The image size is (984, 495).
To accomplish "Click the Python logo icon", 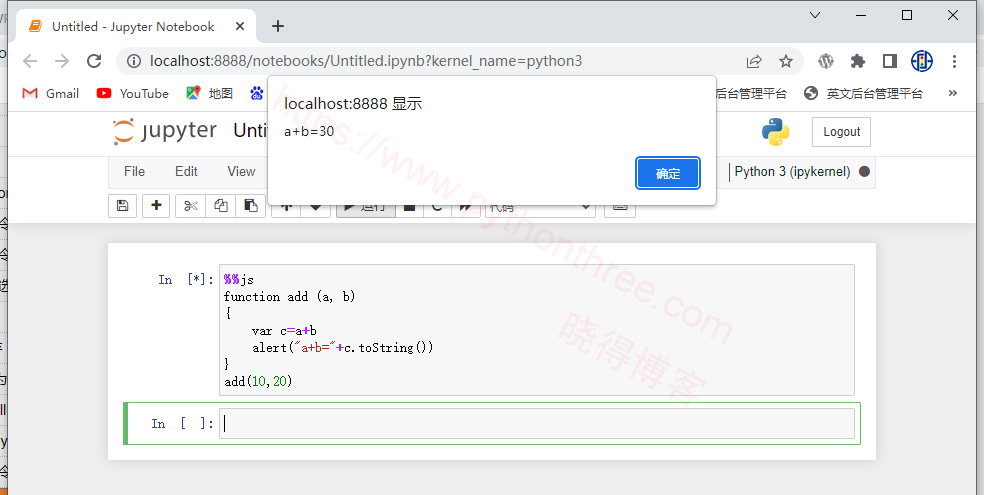I will 776,132.
